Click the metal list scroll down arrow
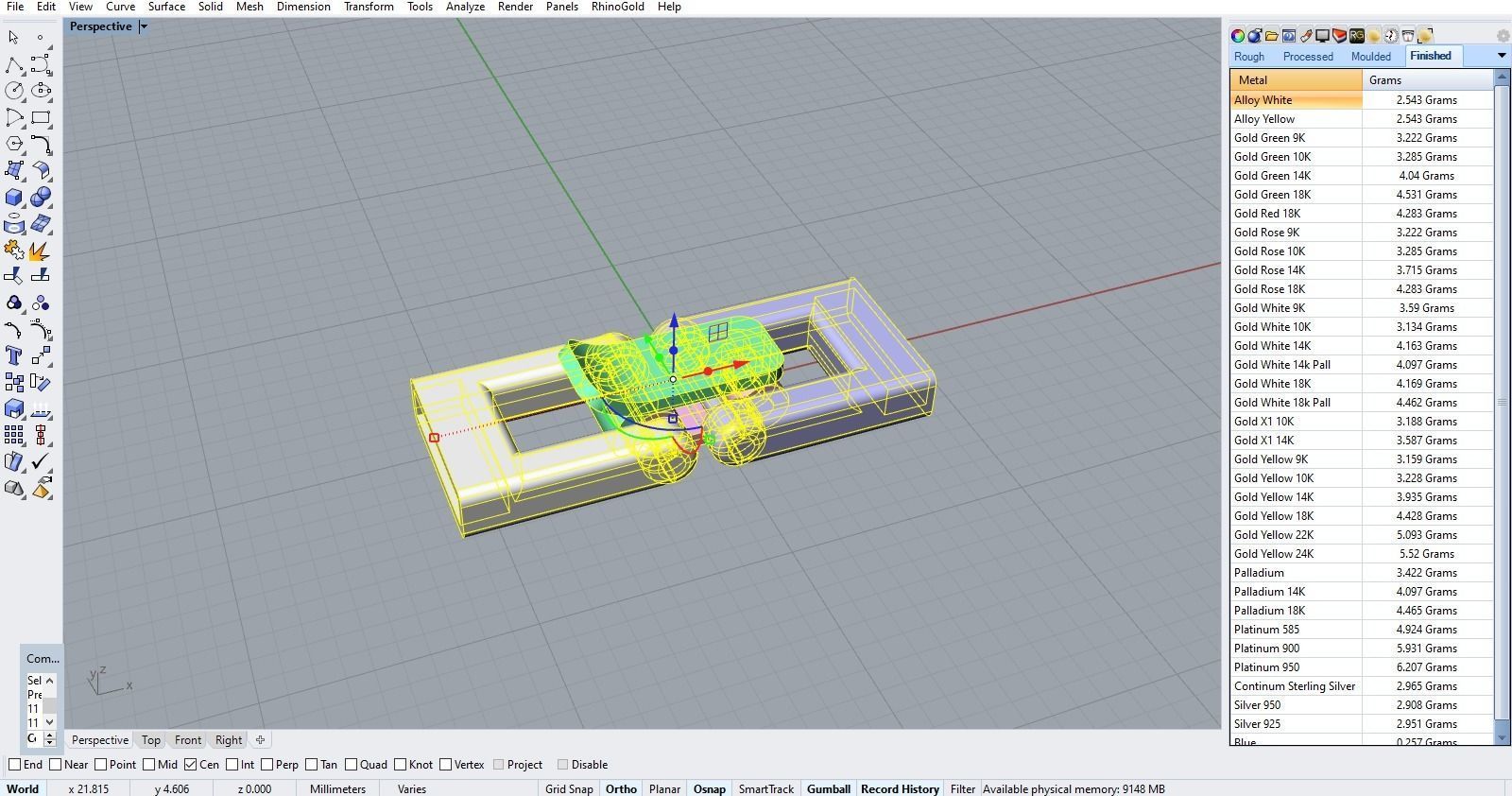 [1502, 736]
